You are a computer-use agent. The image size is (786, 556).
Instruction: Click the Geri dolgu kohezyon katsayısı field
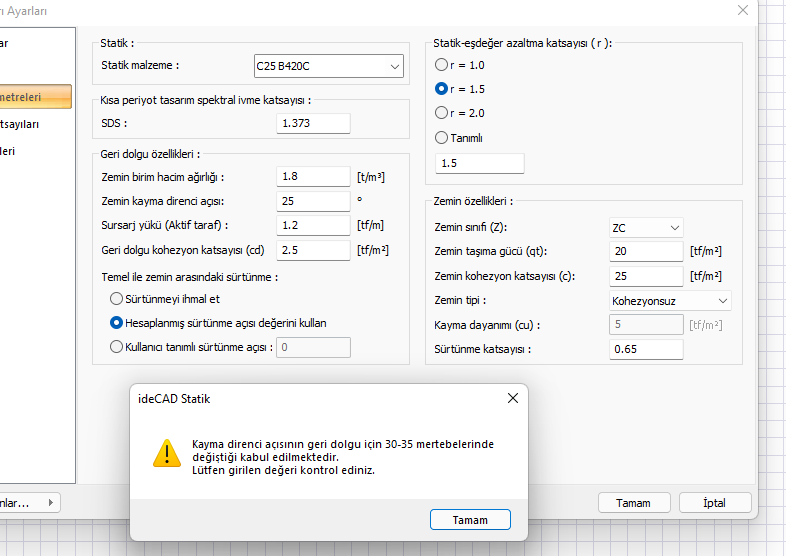pos(313,249)
